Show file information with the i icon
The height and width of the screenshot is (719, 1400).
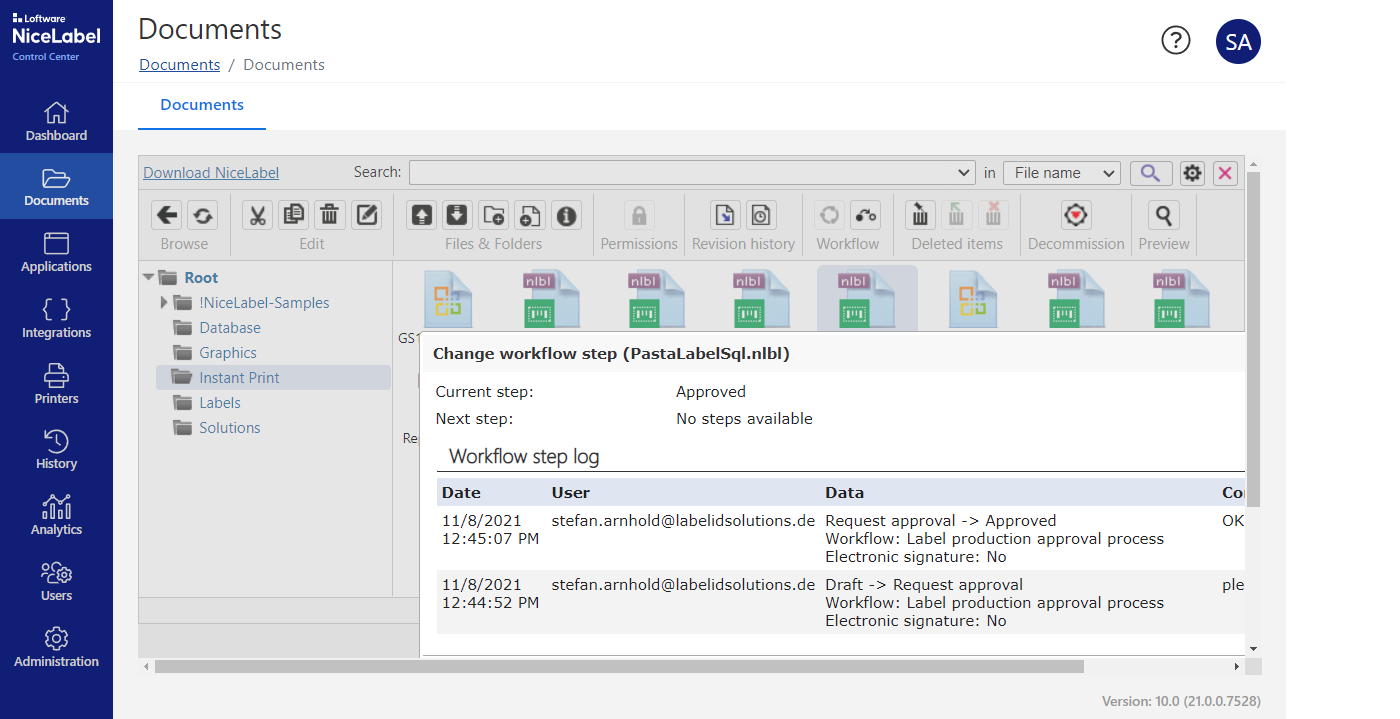coord(566,215)
